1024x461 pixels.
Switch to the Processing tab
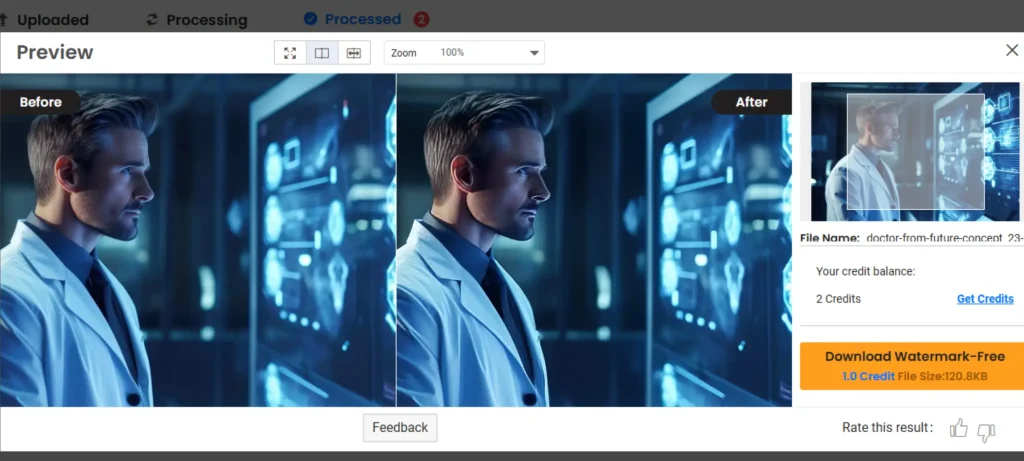click(x=206, y=19)
